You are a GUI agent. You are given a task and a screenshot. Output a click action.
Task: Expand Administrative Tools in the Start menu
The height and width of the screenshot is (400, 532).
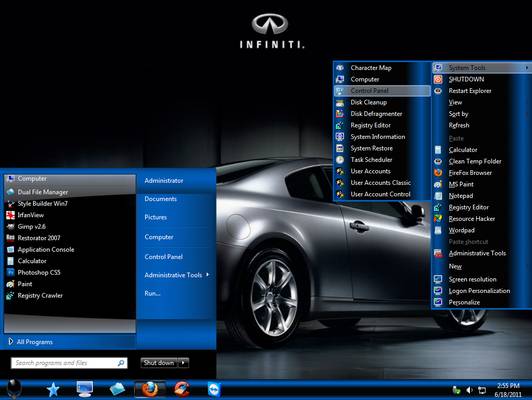[x=176, y=275]
